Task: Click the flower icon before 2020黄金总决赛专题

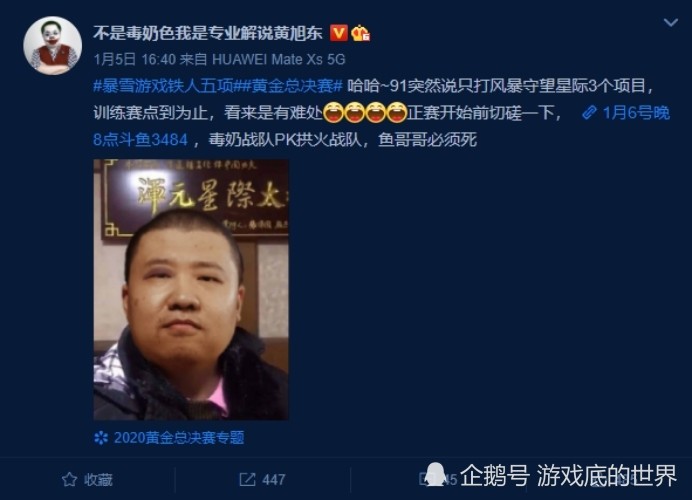Action: [x=101, y=438]
